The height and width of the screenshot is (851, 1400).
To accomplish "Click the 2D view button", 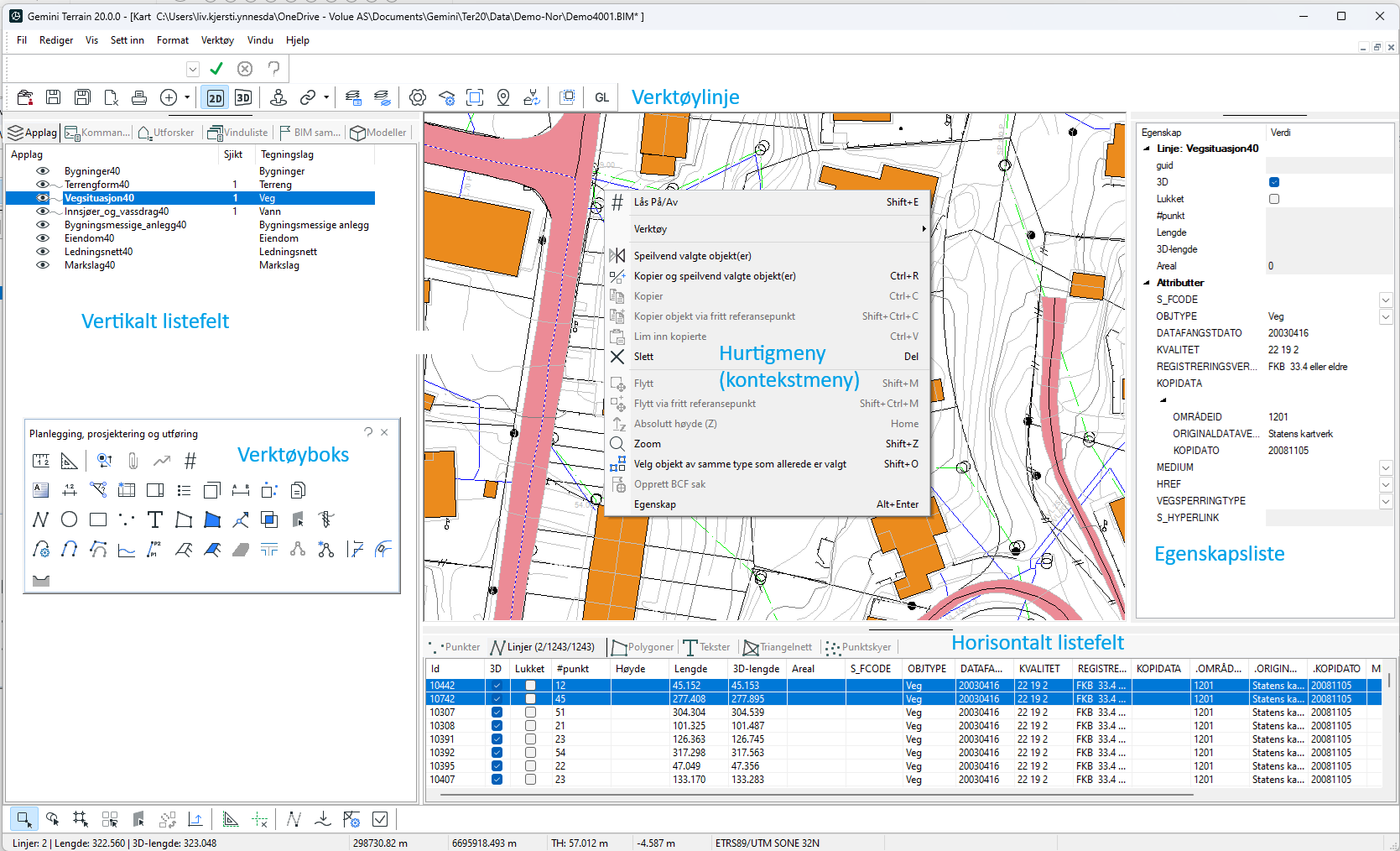I will (216, 98).
